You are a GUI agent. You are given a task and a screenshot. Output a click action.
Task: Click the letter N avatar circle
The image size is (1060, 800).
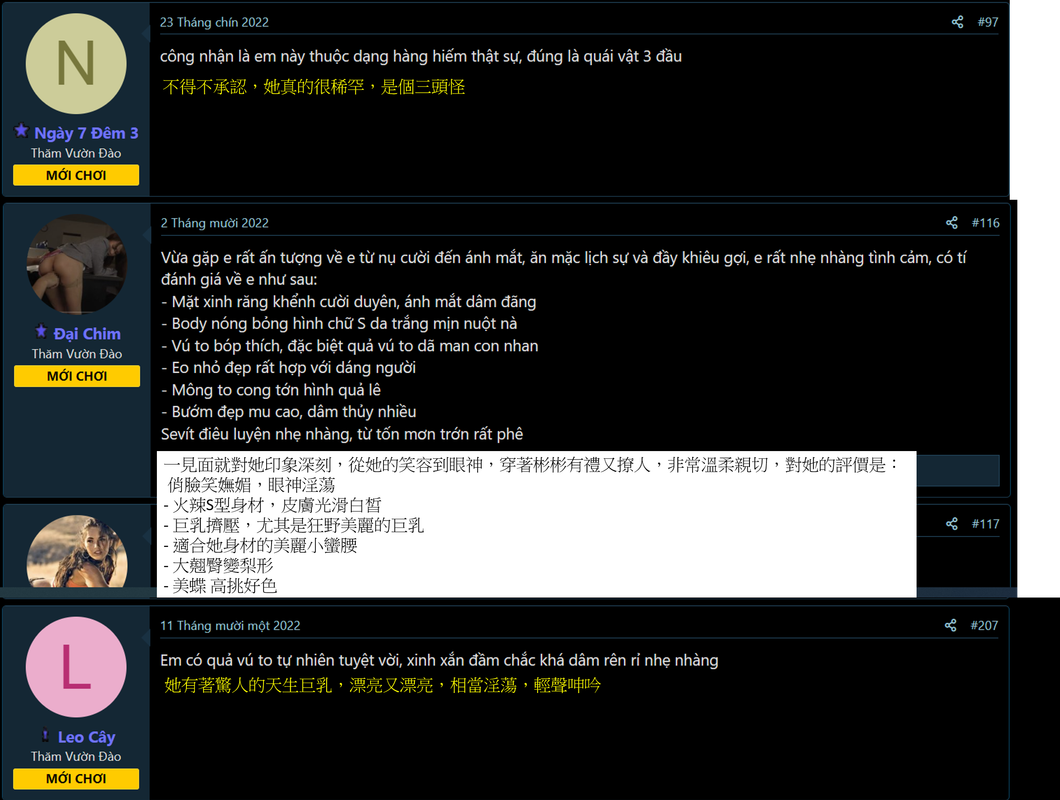coord(76,64)
